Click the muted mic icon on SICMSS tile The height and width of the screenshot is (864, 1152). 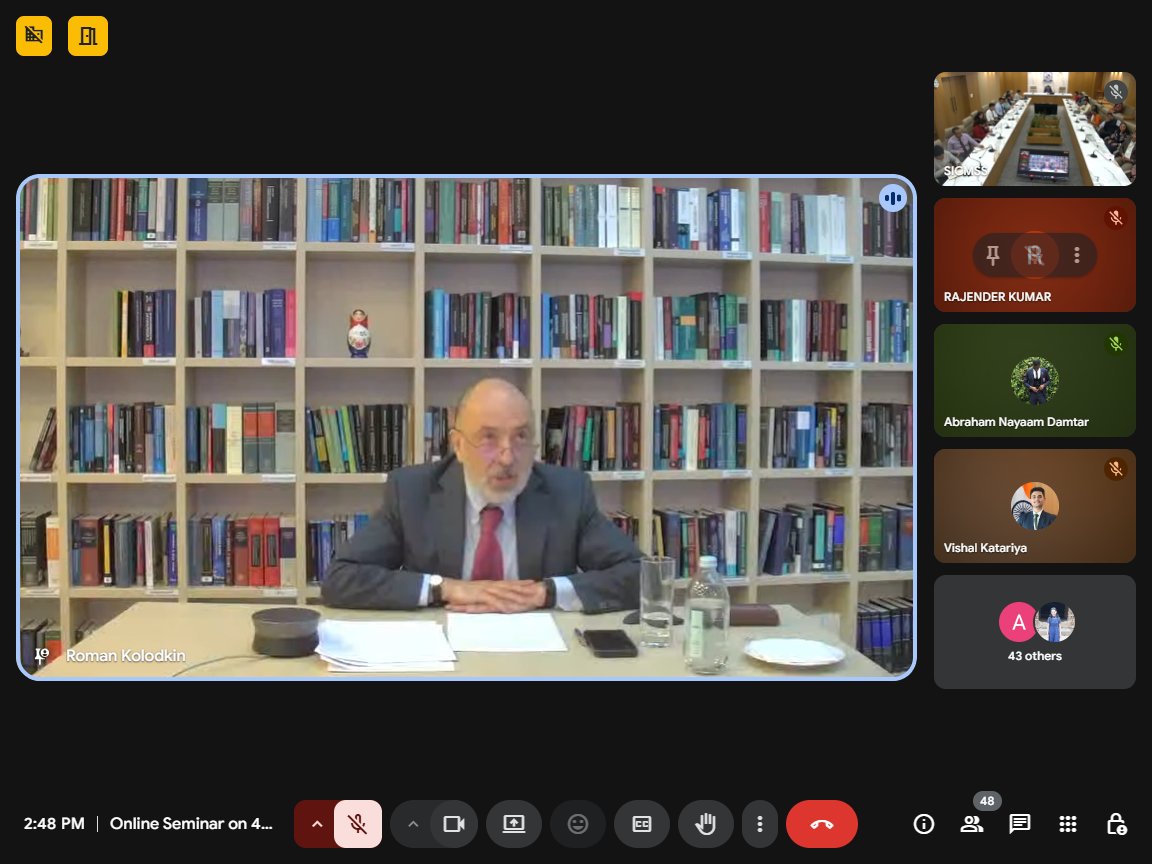coord(1116,92)
